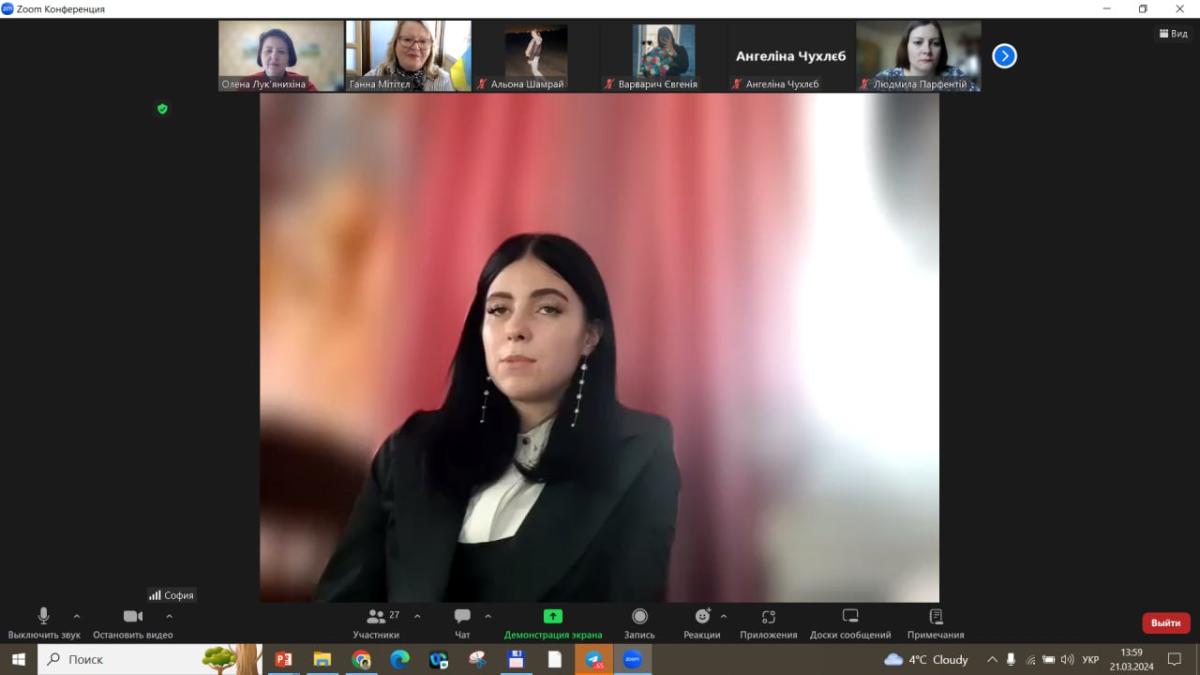
Task: Open Google Chrome from the taskbar
Action: point(361,659)
